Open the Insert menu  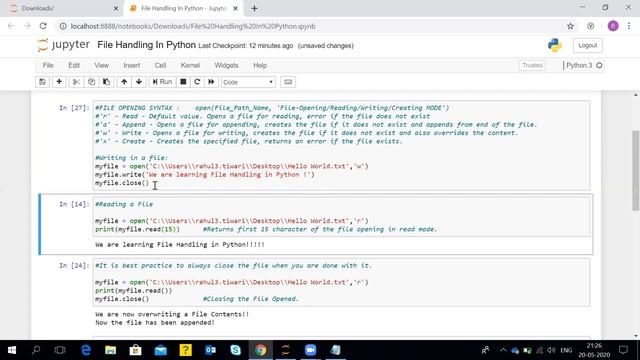(131, 65)
